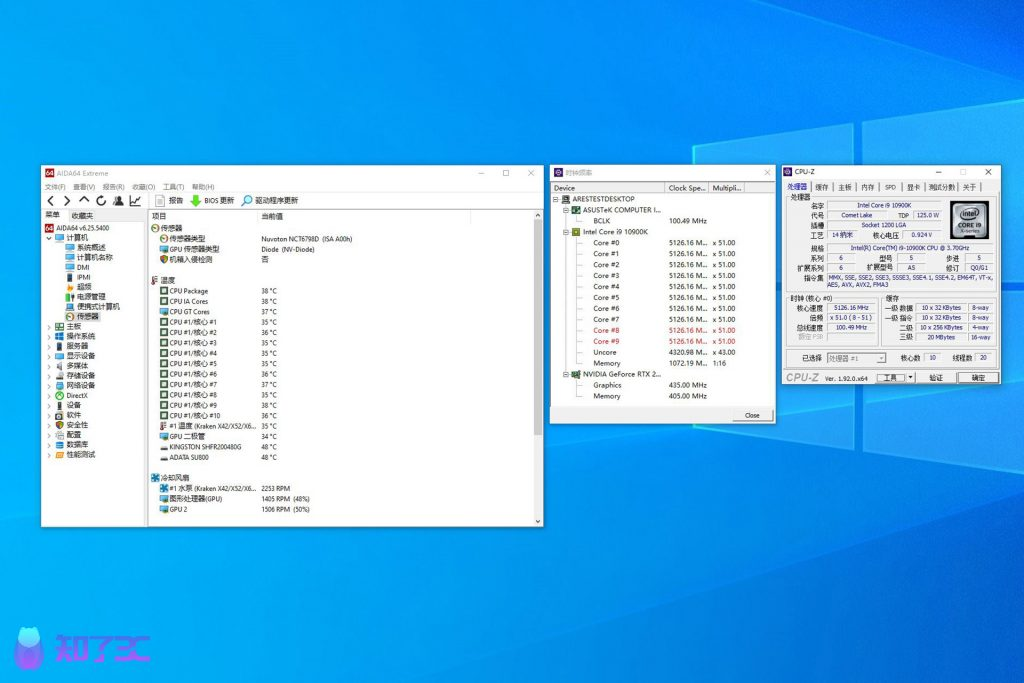Image resolution: width=1024 pixels, height=683 pixels.
Task: Select AIDA64 v6.25.5400 root tree item
Action: pyautogui.click(x=77, y=228)
